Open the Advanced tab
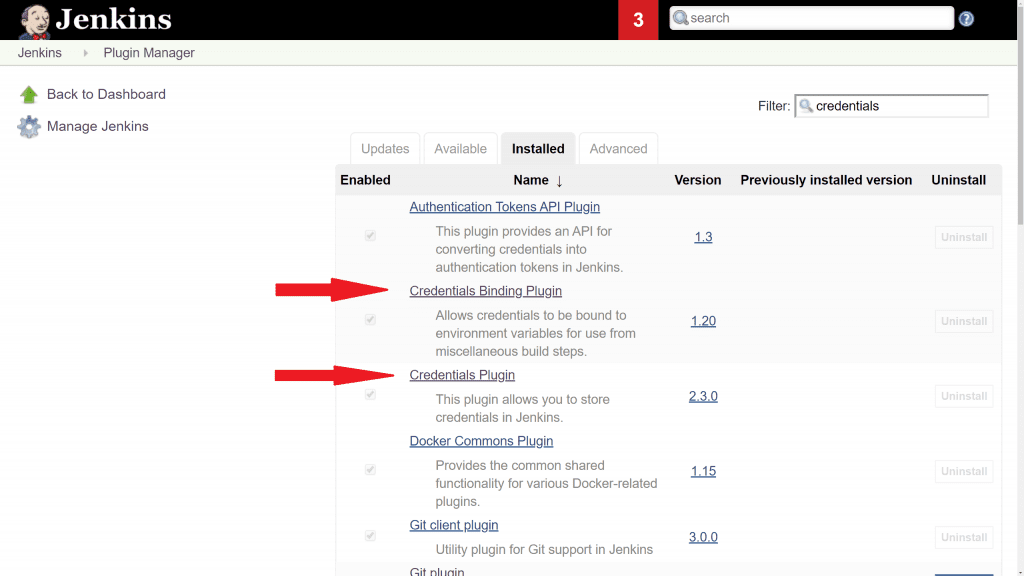 (618, 149)
